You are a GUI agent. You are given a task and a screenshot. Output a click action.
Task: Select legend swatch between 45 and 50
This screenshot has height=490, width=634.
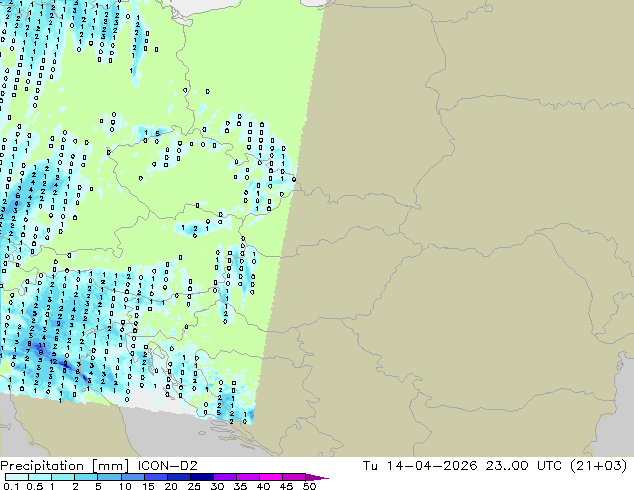294,477
